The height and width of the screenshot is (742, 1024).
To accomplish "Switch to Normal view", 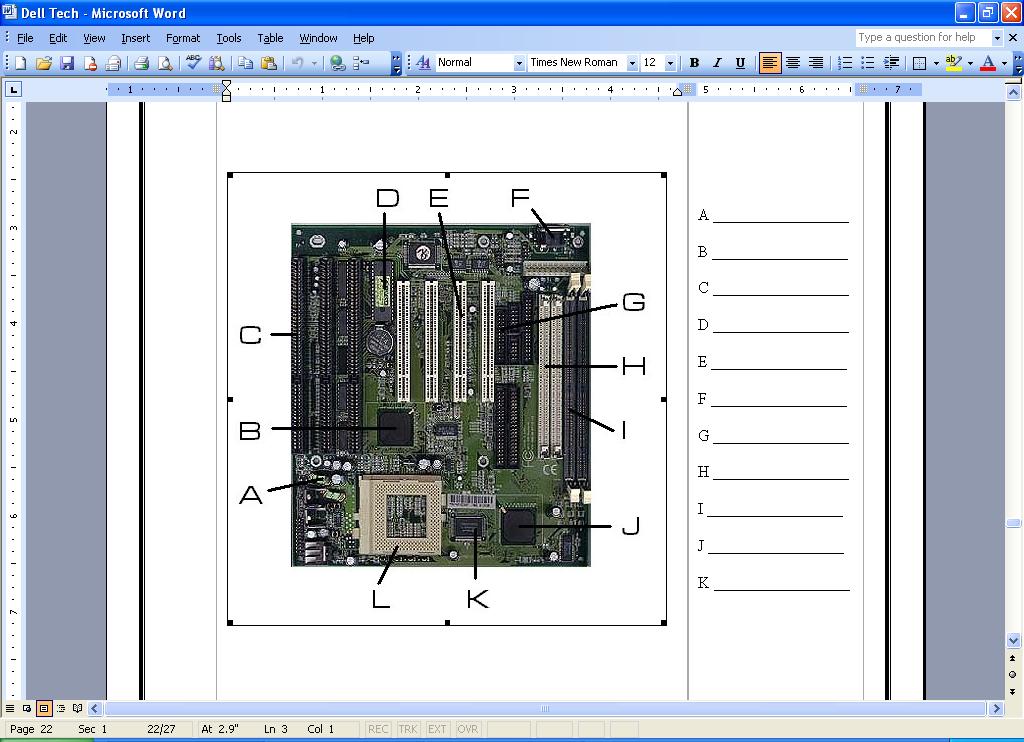I will [x=10, y=708].
